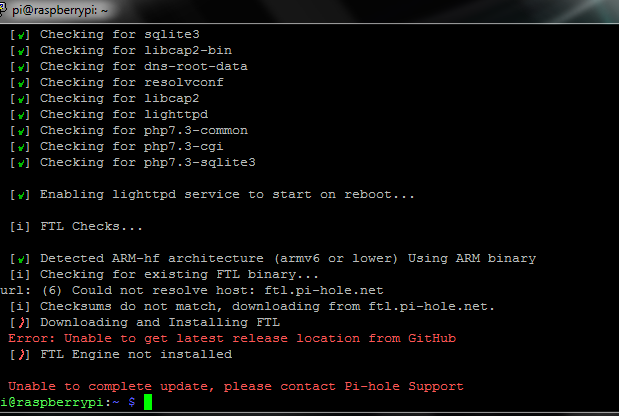
Task: Click the 'Checking for lighttpd' line
Action: 124,114
